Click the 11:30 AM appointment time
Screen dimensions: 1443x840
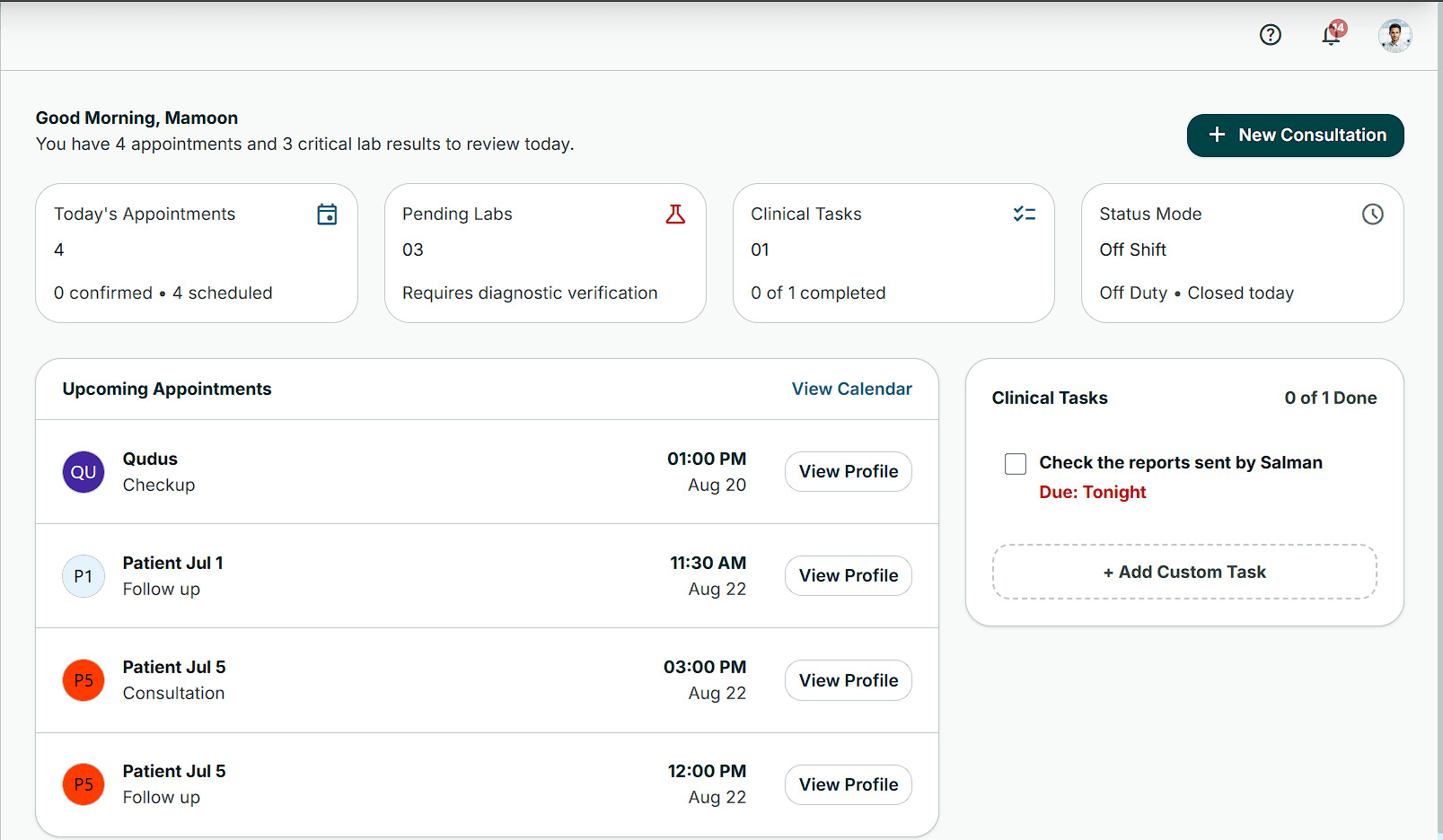pyautogui.click(x=708, y=563)
